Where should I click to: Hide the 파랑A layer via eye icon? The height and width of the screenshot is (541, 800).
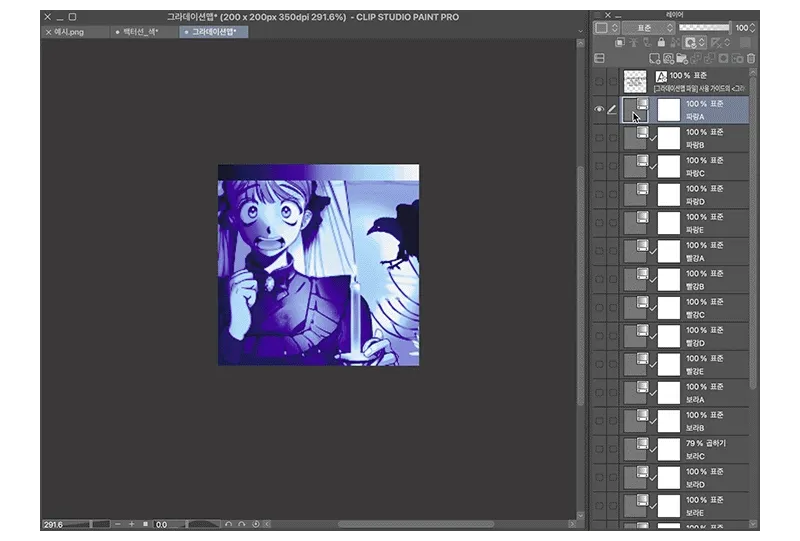tap(599, 109)
